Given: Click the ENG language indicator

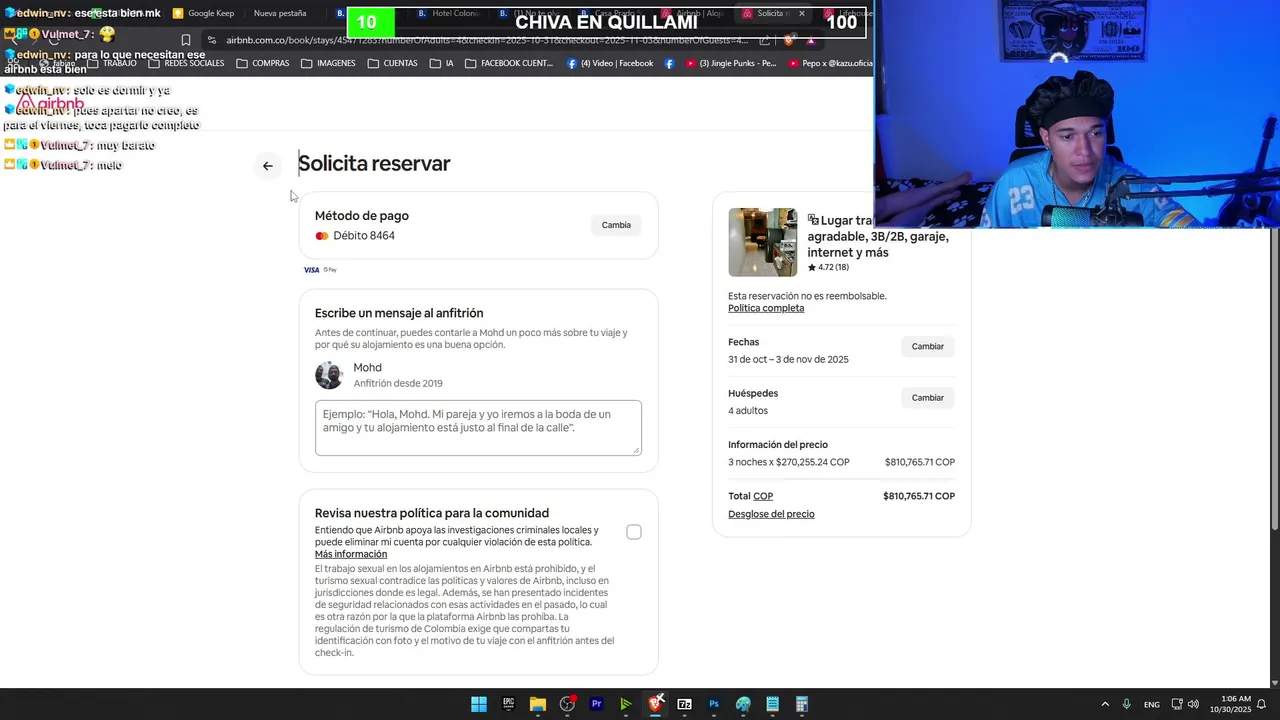Looking at the screenshot, I should coord(1152,704).
